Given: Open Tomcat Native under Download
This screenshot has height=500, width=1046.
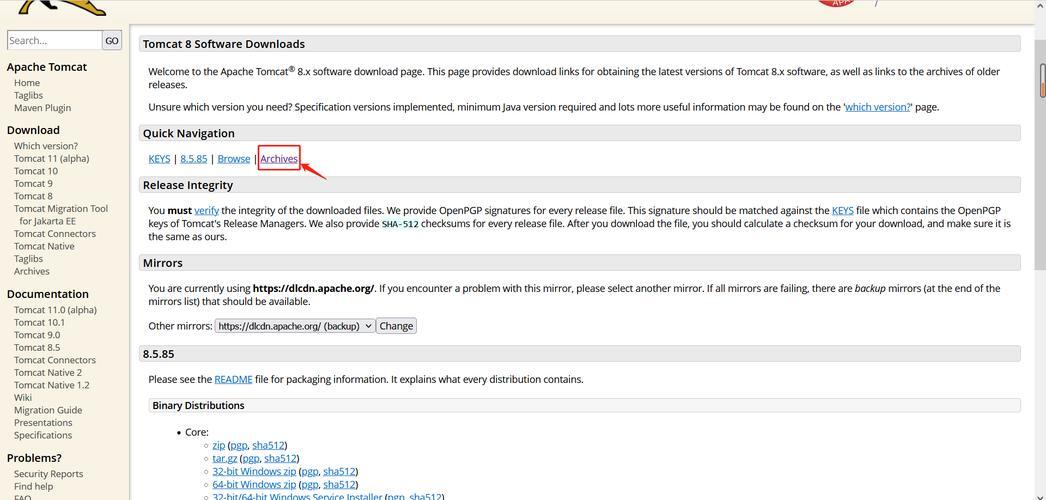Looking at the screenshot, I should pos(44,247).
